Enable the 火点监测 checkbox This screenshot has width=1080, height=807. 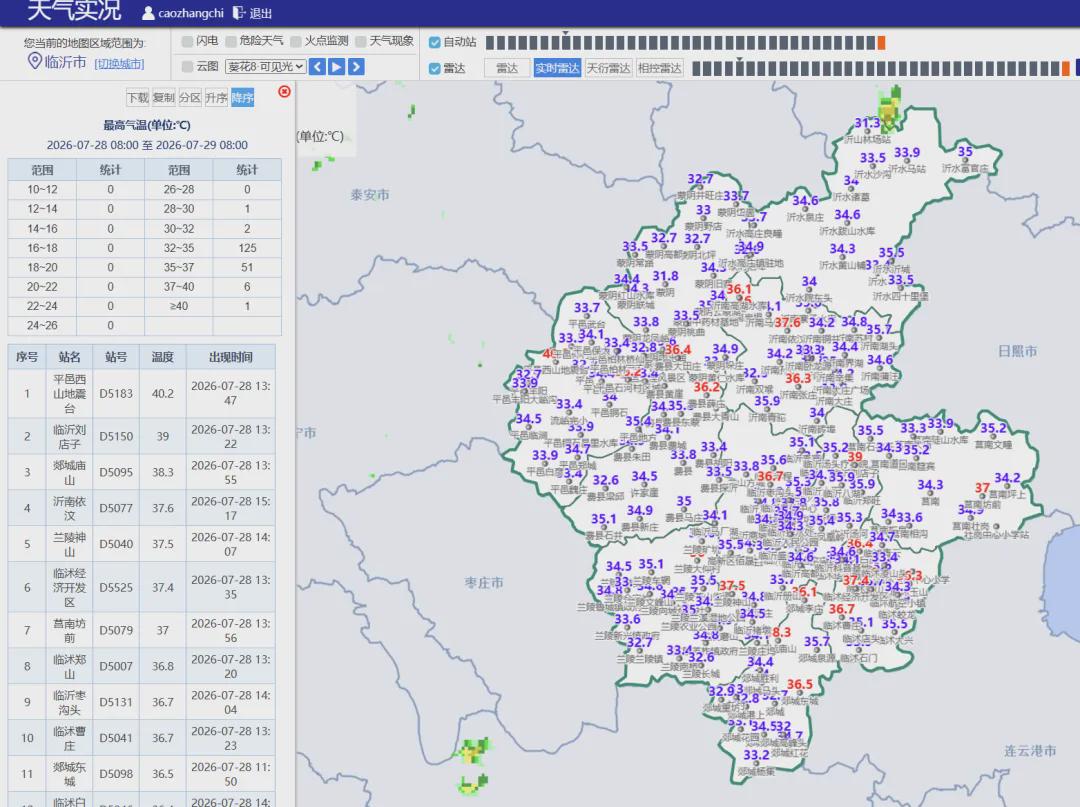(x=296, y=41)
